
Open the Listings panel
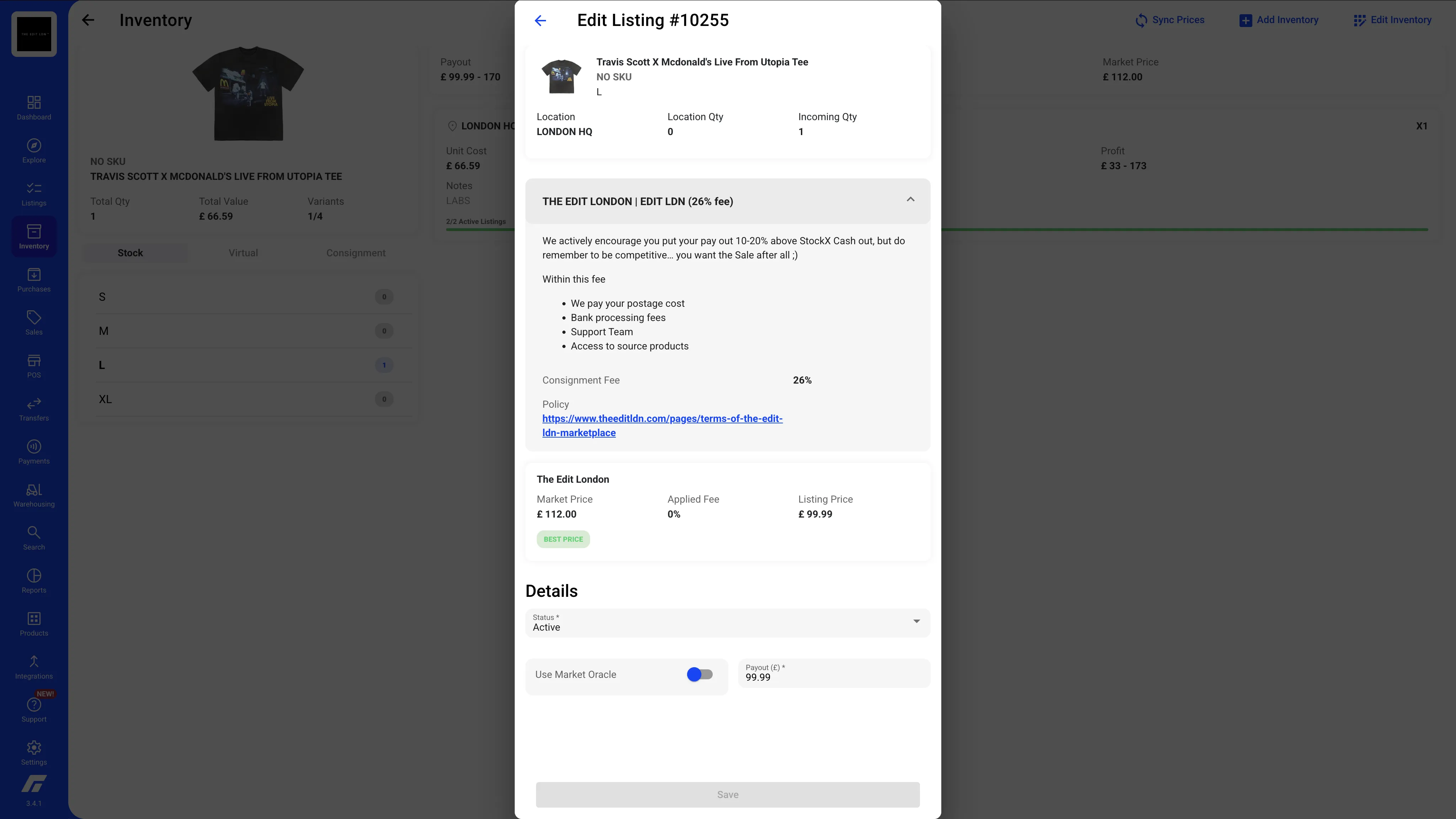(x=33, y=193)
